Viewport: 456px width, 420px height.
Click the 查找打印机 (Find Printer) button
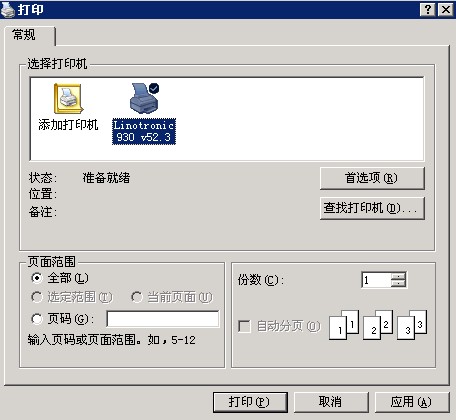click(x=372, y=208)
